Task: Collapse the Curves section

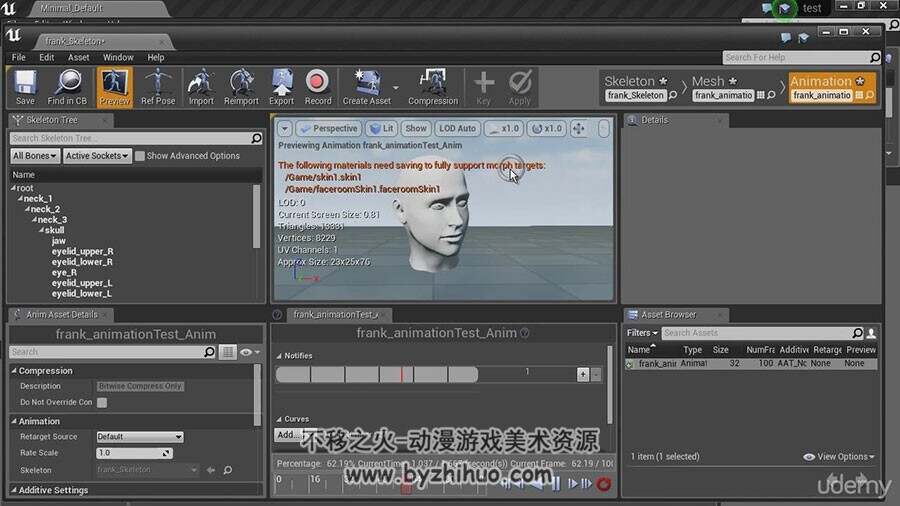Action: coord(280,419)
